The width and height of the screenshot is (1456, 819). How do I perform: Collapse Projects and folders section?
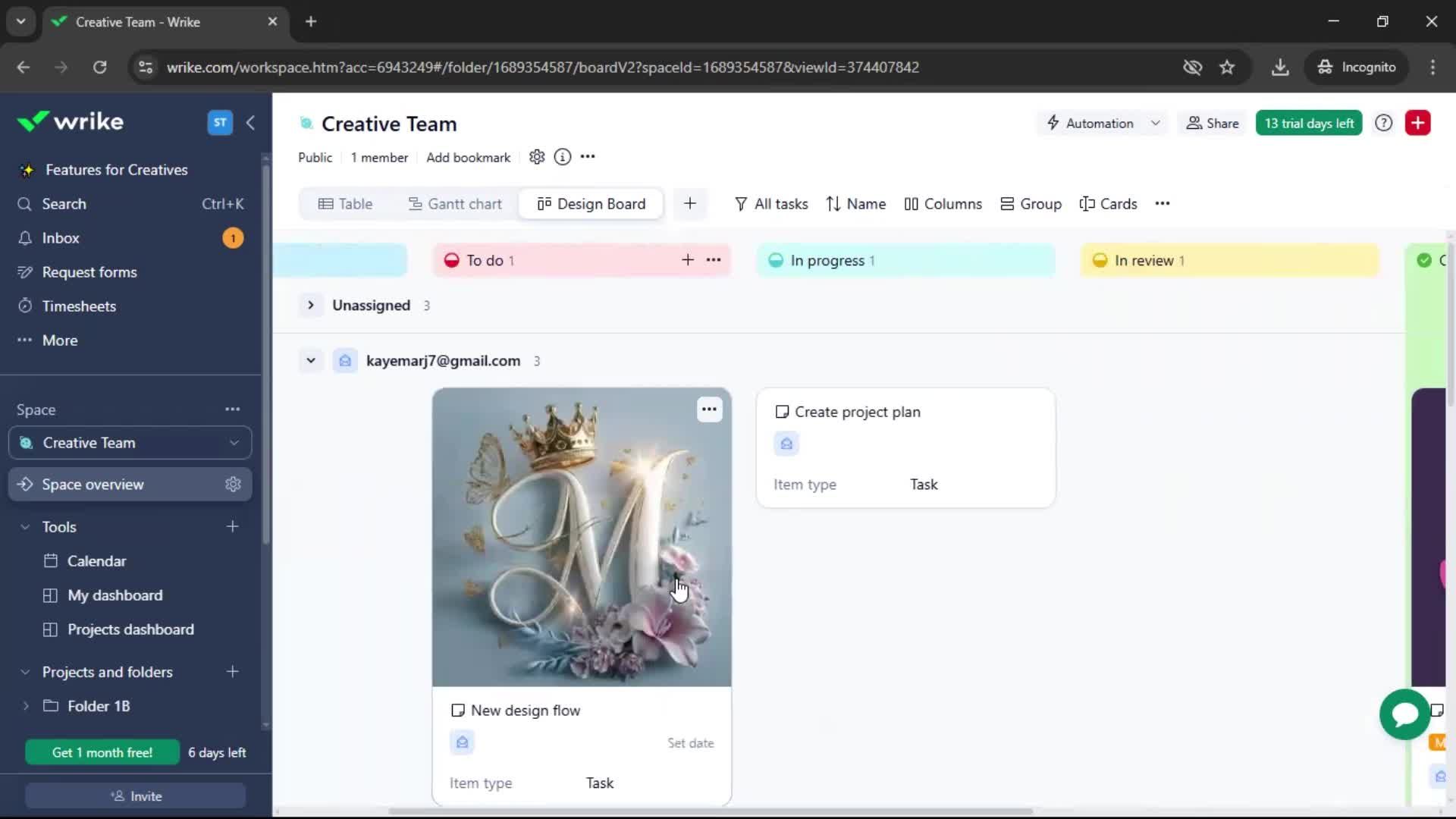25,673
